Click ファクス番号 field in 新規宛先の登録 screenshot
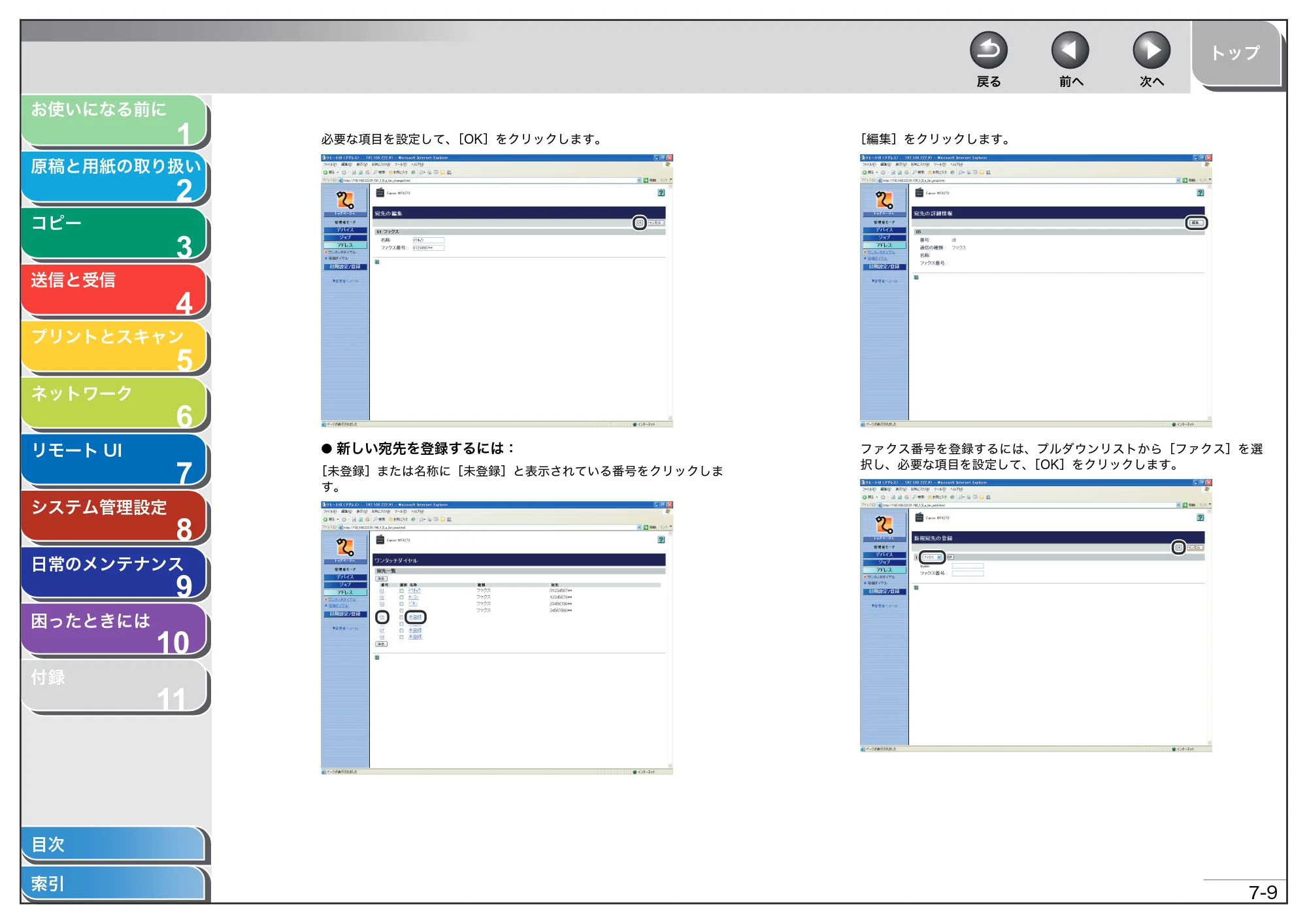 point(967,573)
